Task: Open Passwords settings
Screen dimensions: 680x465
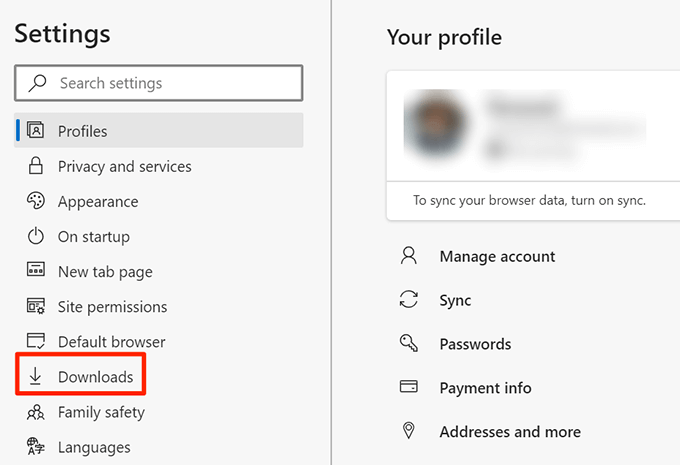Action: [475, 344]
